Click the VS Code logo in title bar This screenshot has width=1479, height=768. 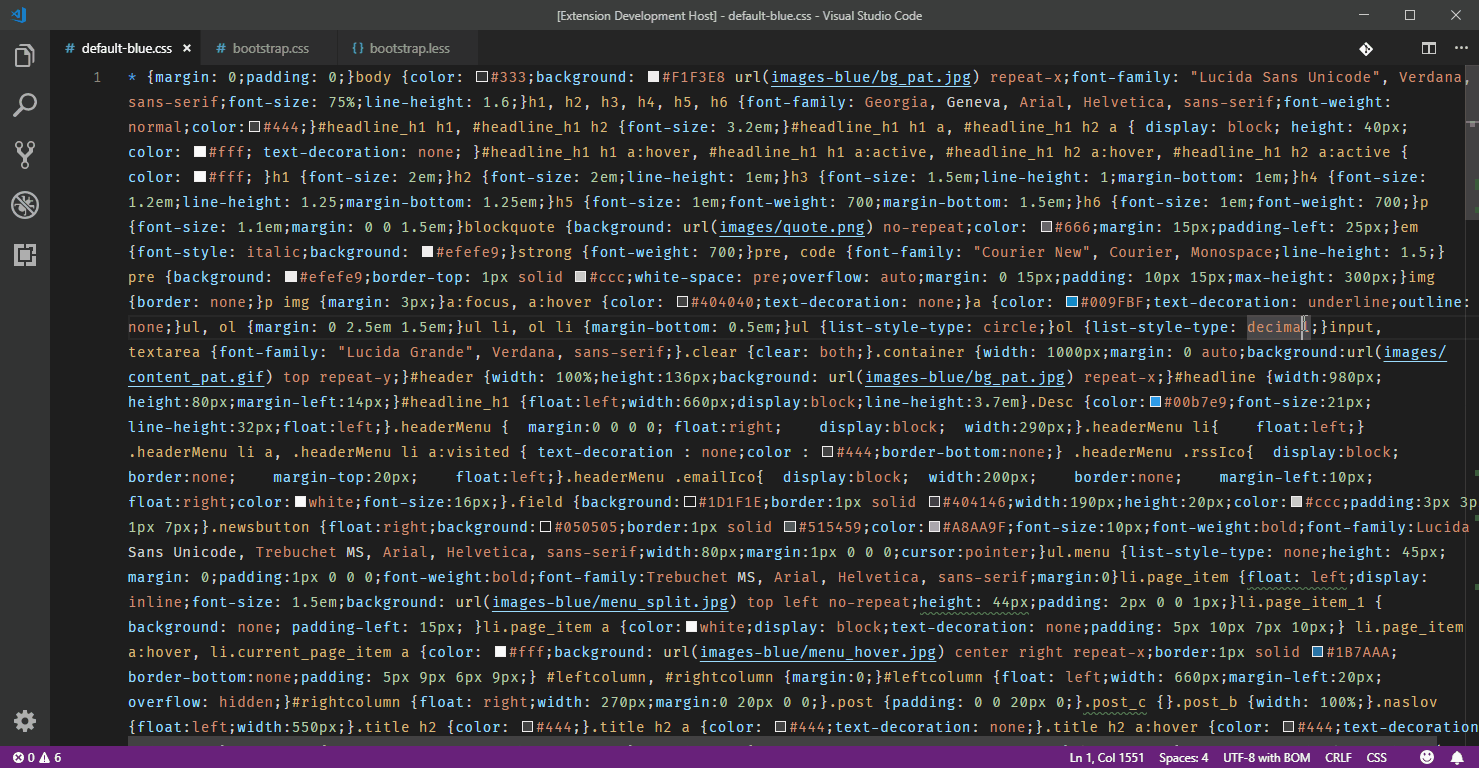20,15
